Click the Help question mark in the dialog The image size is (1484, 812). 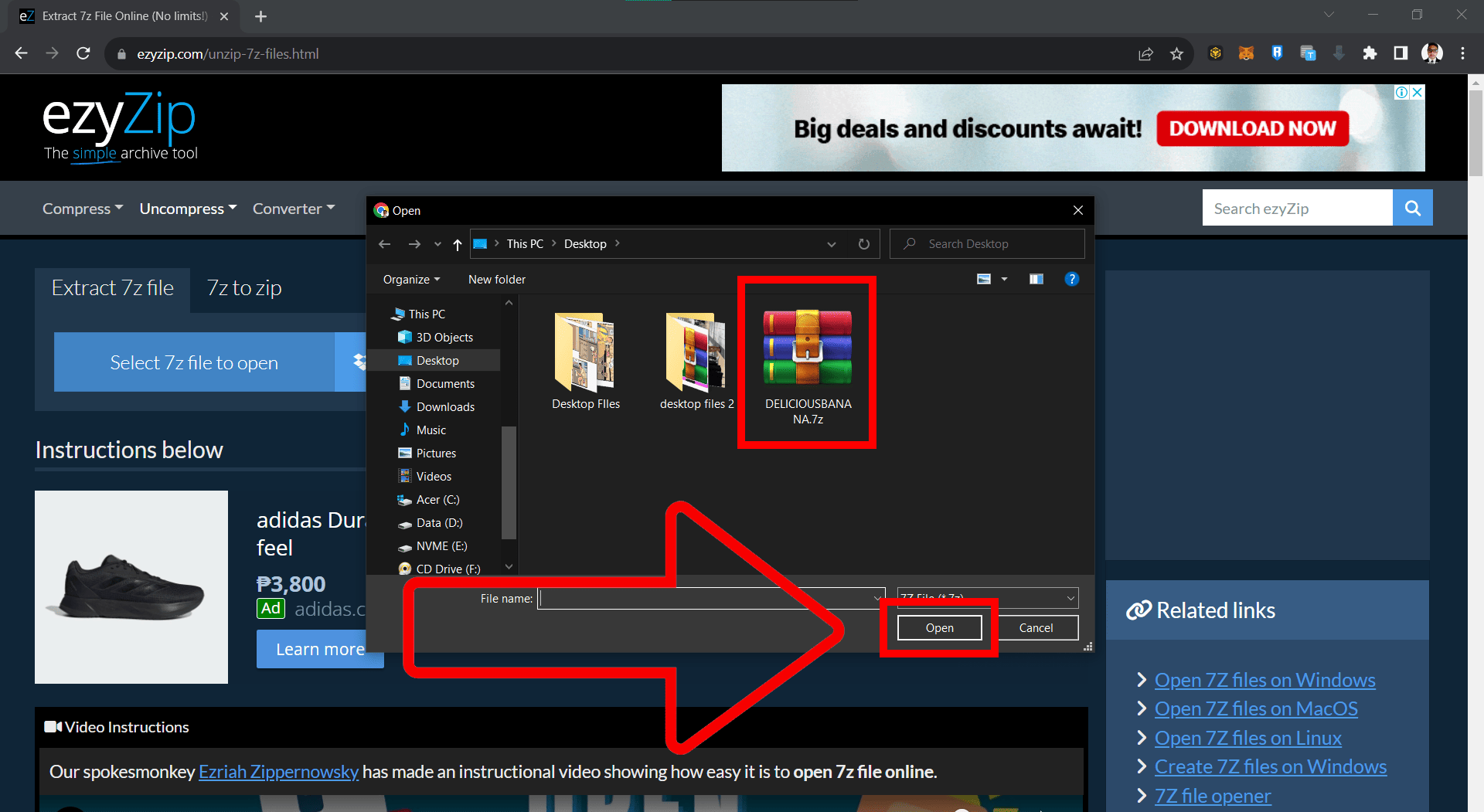click(1072, 279)
